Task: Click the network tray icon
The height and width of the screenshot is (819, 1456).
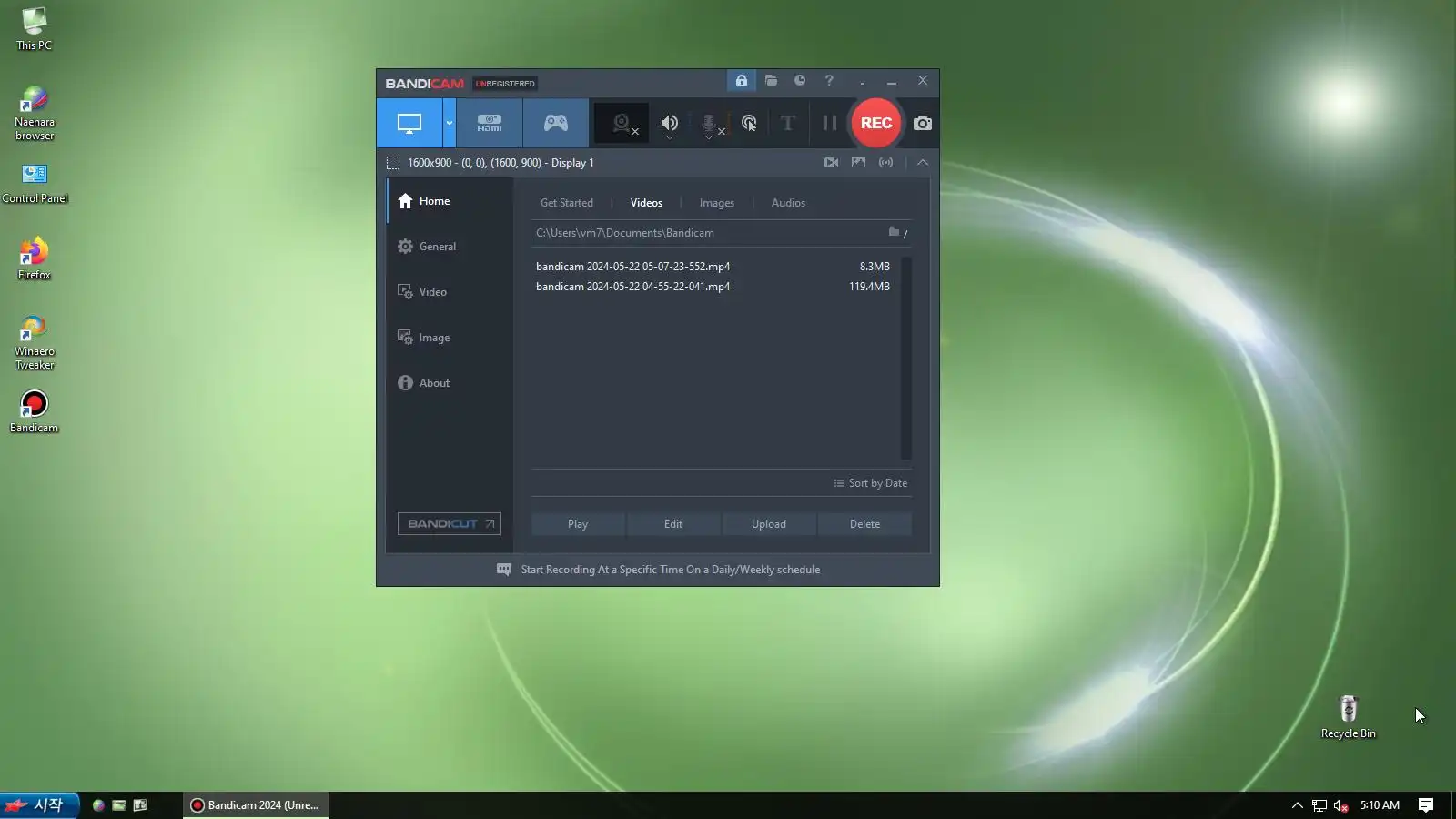Action: pyautogui.click(x=1319, y=805)
